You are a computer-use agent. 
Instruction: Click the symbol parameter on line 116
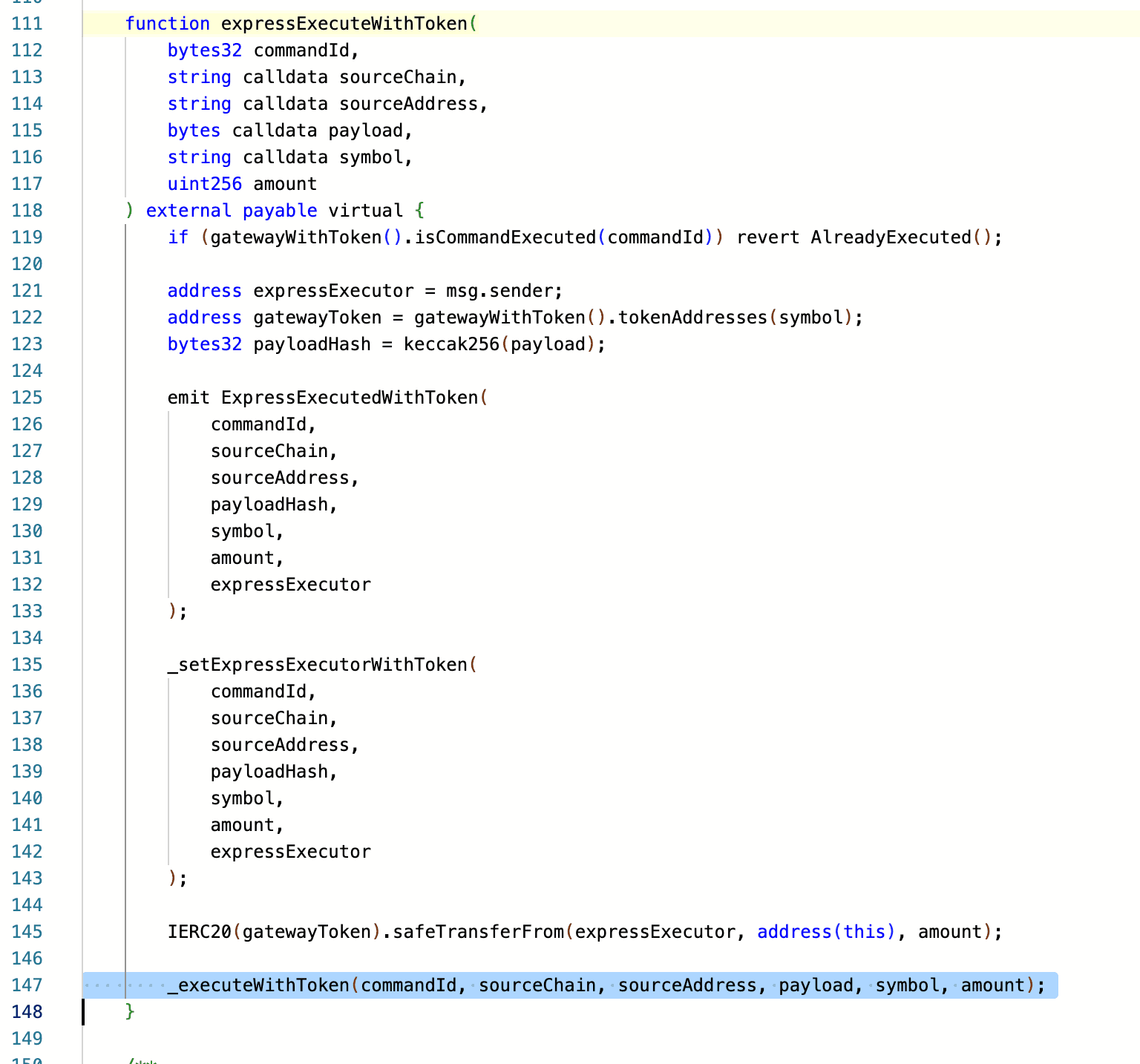[x=371, y=157]
